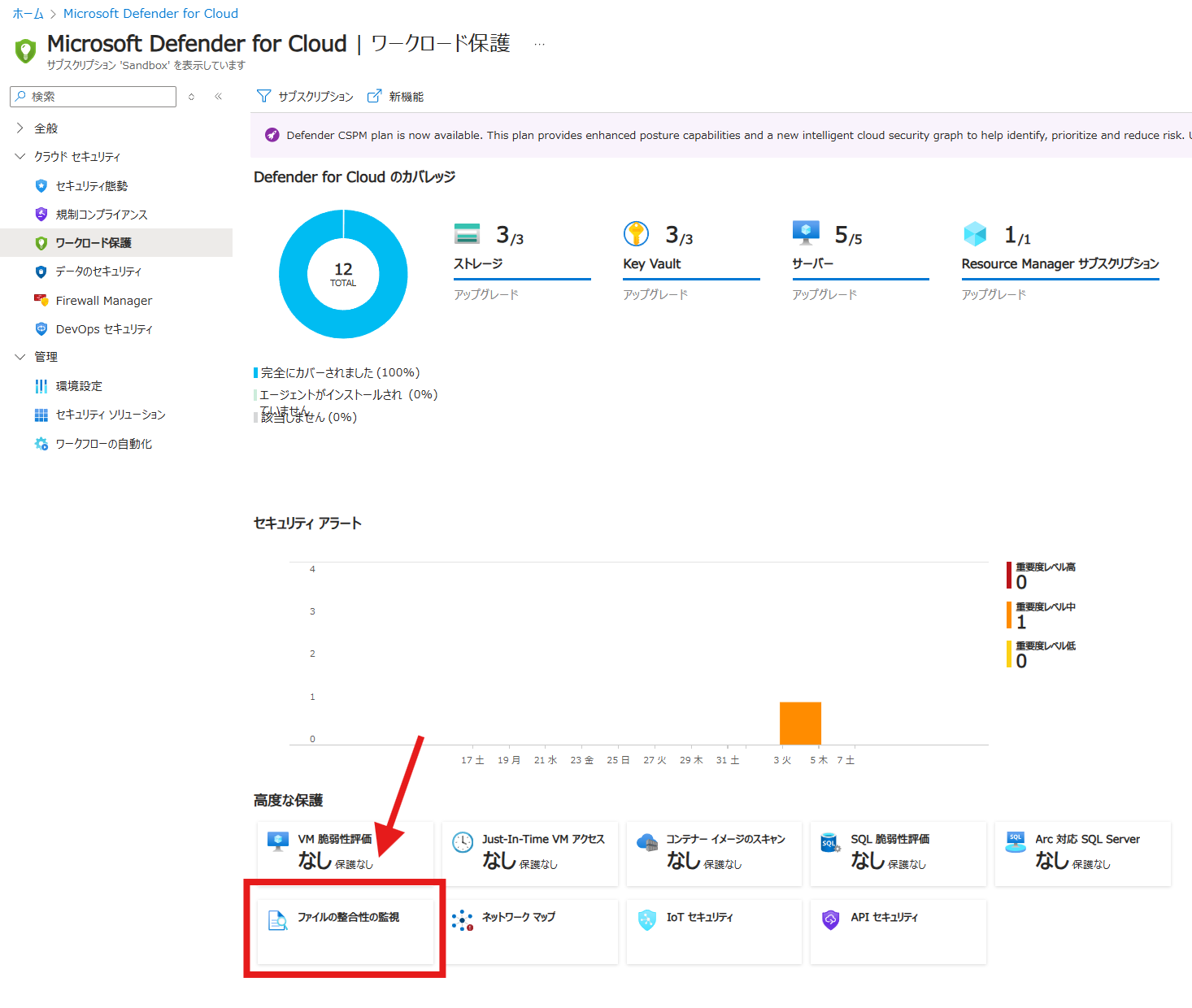Click the API セキュリティ purple shield icon
This screenshot has width=1192, height=1008.
(x=830, y=920)
